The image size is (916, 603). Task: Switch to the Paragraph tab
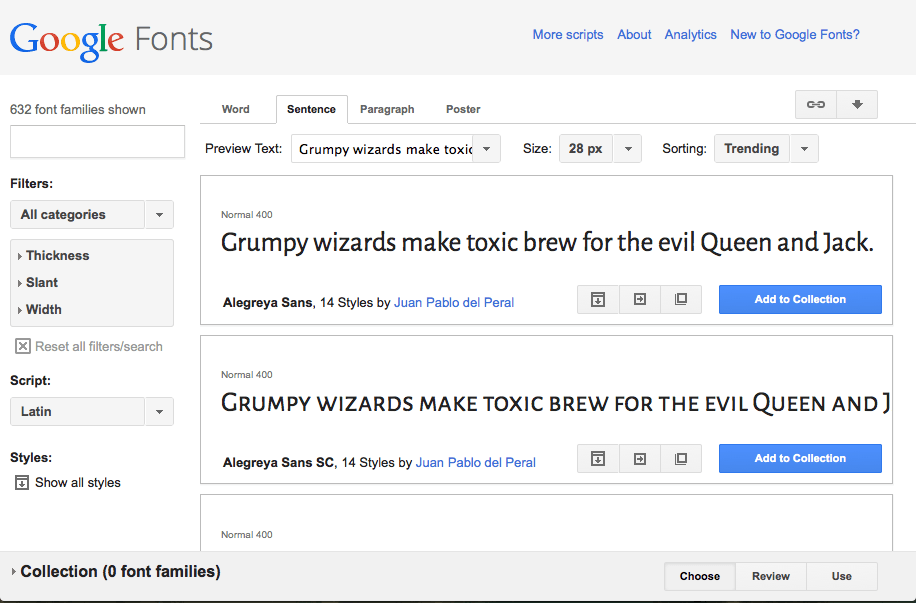[x=387, y=109]
